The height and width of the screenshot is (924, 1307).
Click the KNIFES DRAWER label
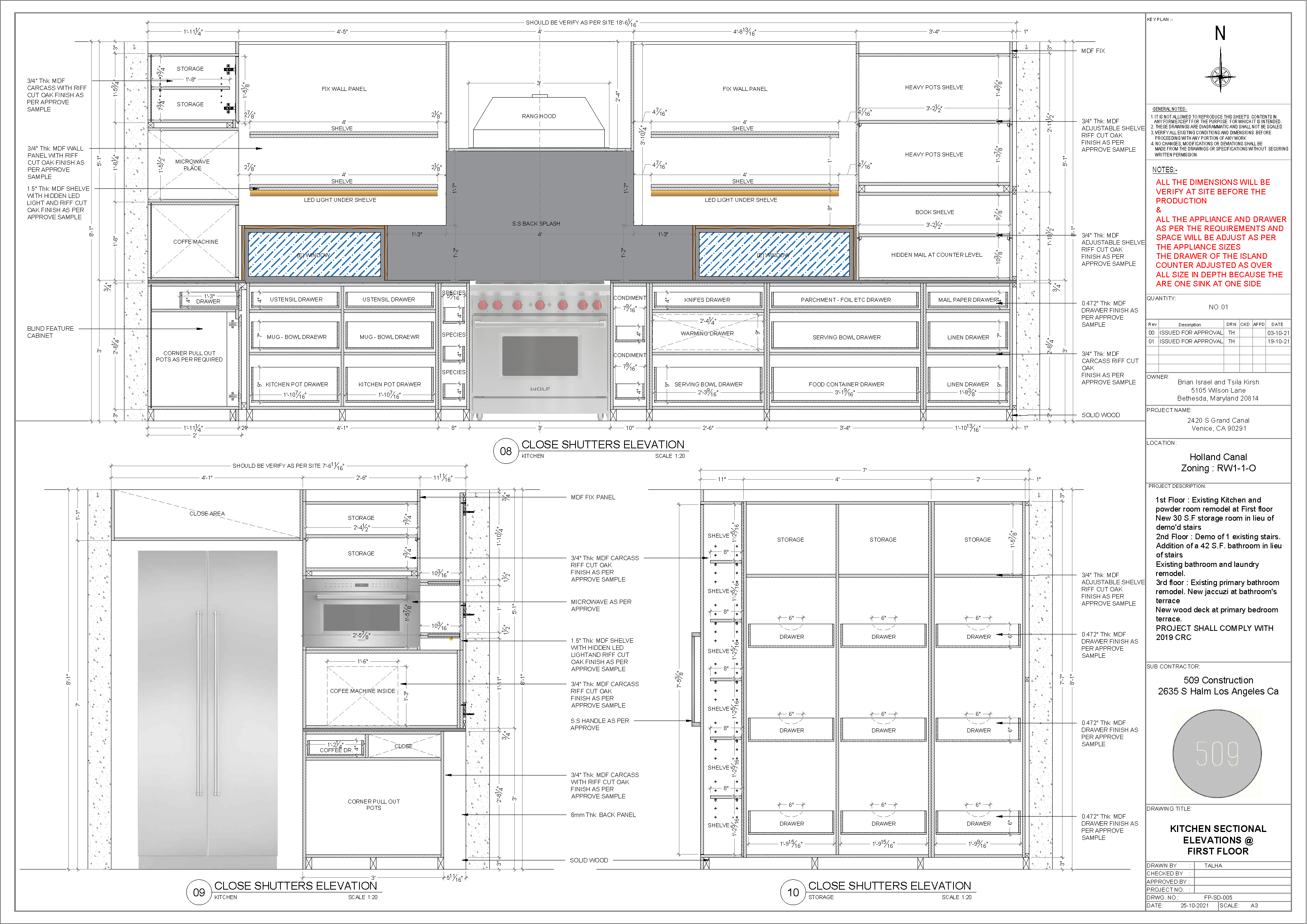click(x=707, y=299)
